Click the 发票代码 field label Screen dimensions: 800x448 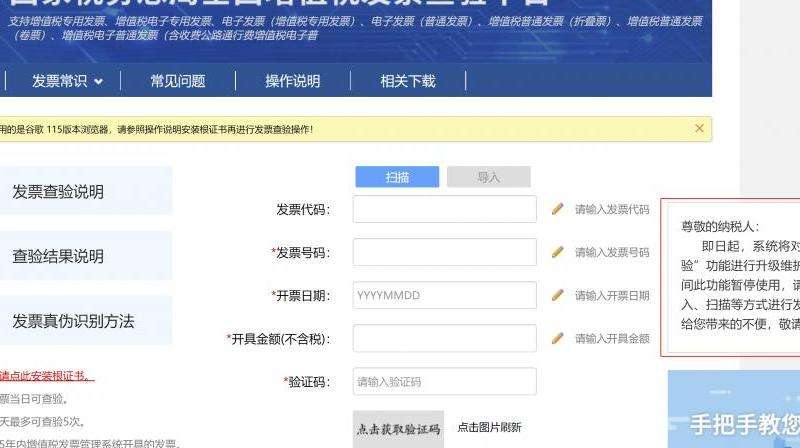[x=303, y=209]
